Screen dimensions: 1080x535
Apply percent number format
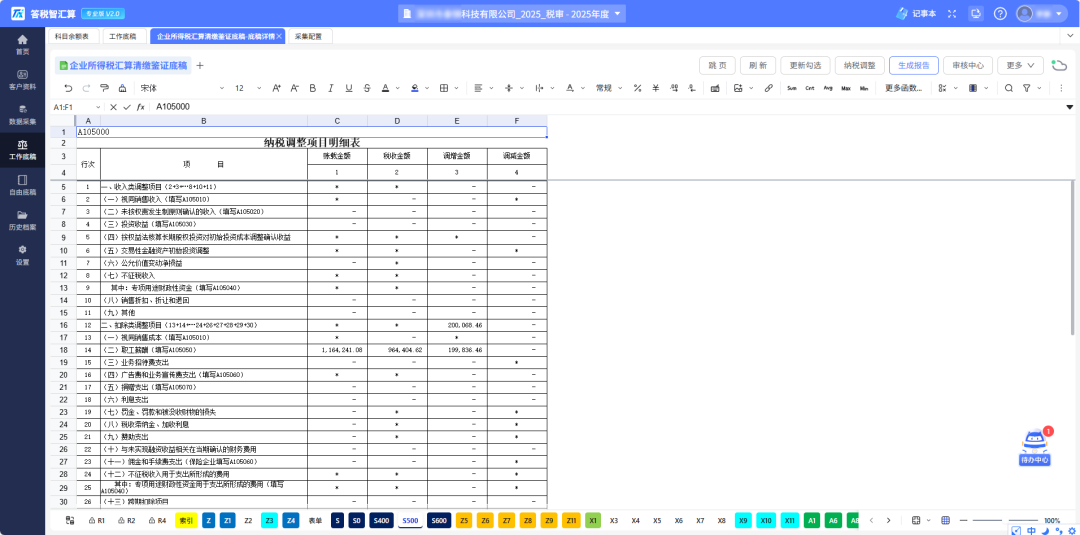(637, 88)
